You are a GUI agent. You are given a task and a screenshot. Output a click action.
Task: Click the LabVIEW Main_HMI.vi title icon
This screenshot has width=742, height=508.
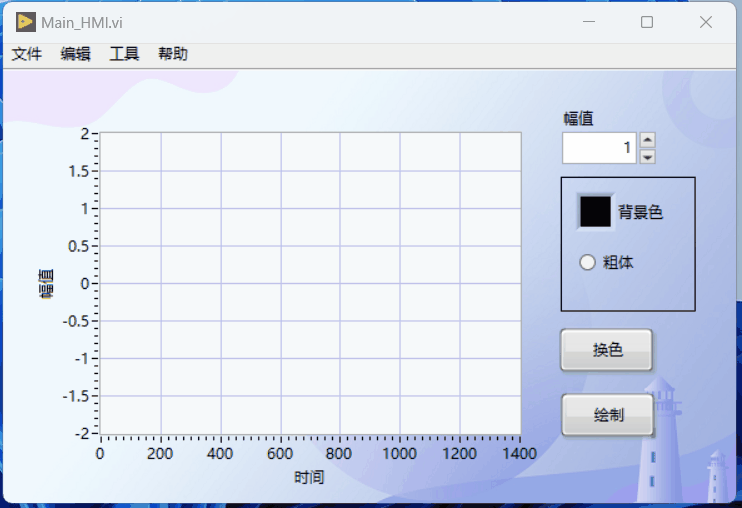point(25,22)
